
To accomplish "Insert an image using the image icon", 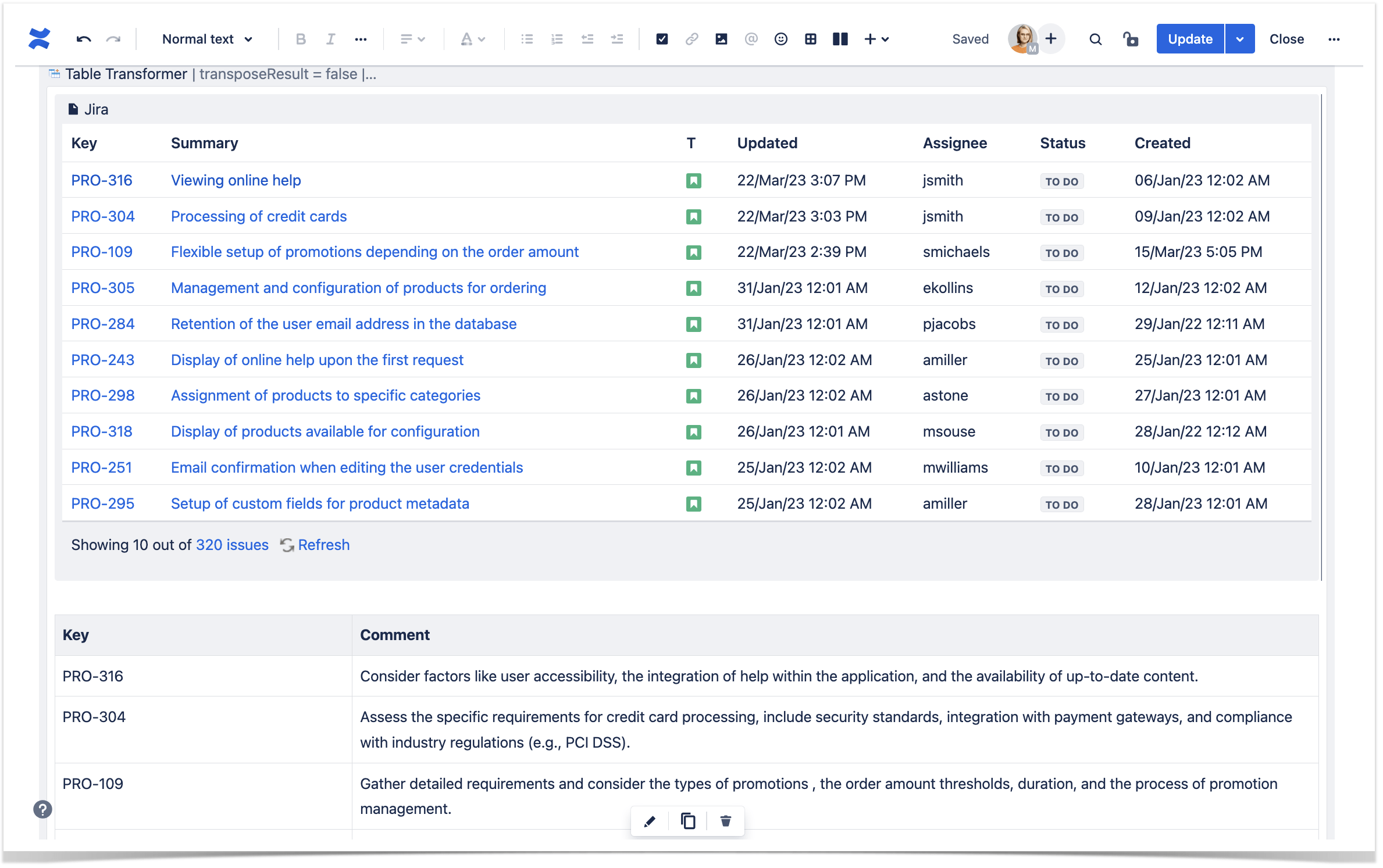I will [x=722, y=39].
